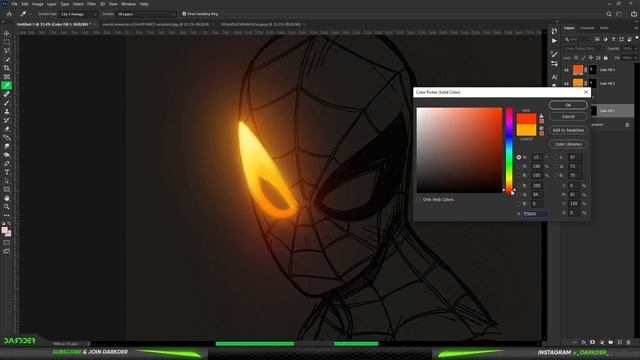Click foreground color swatch in toolbar

[x=4, y=230]
